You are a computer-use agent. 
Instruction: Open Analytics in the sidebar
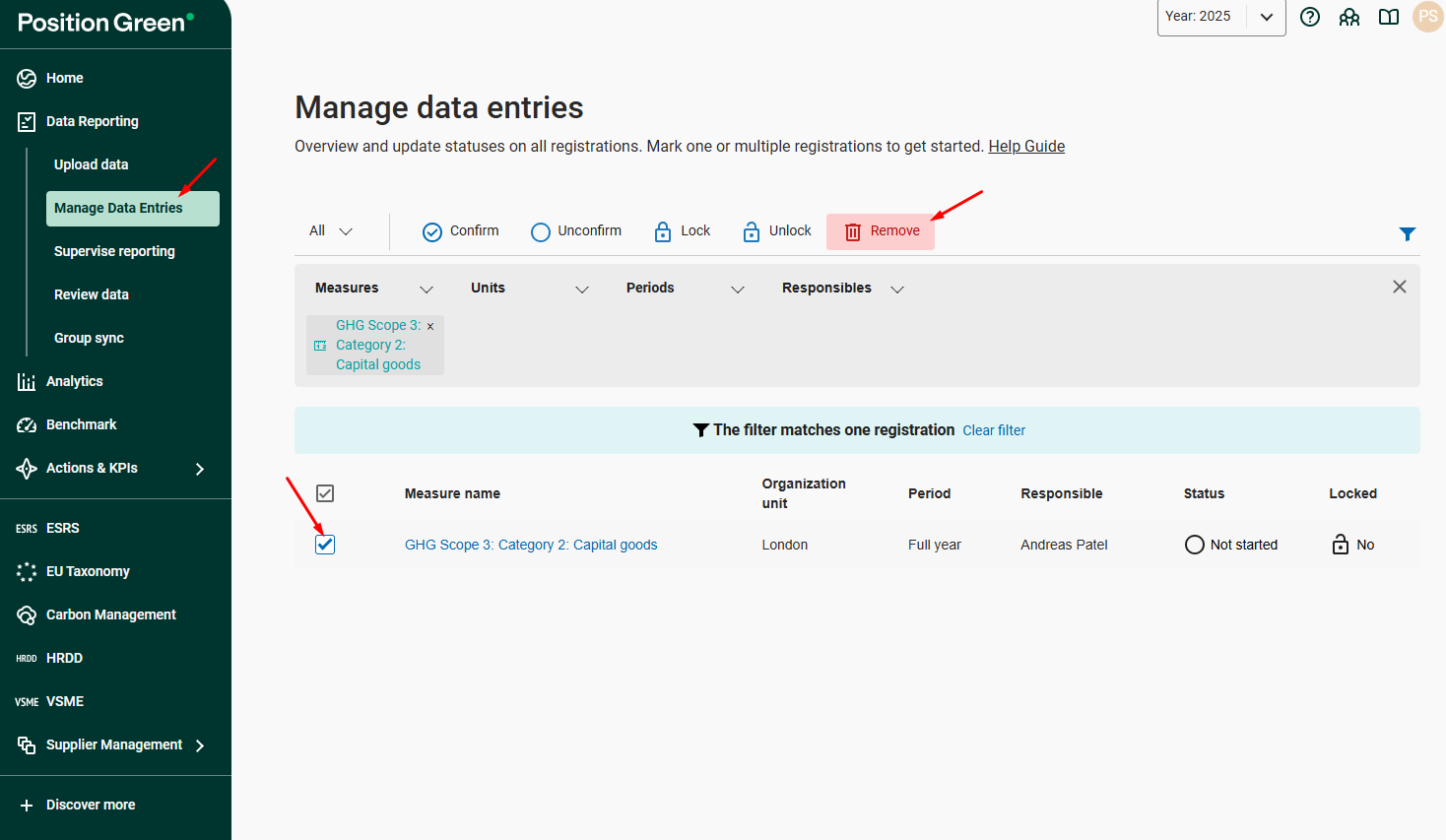coord(74,381)
